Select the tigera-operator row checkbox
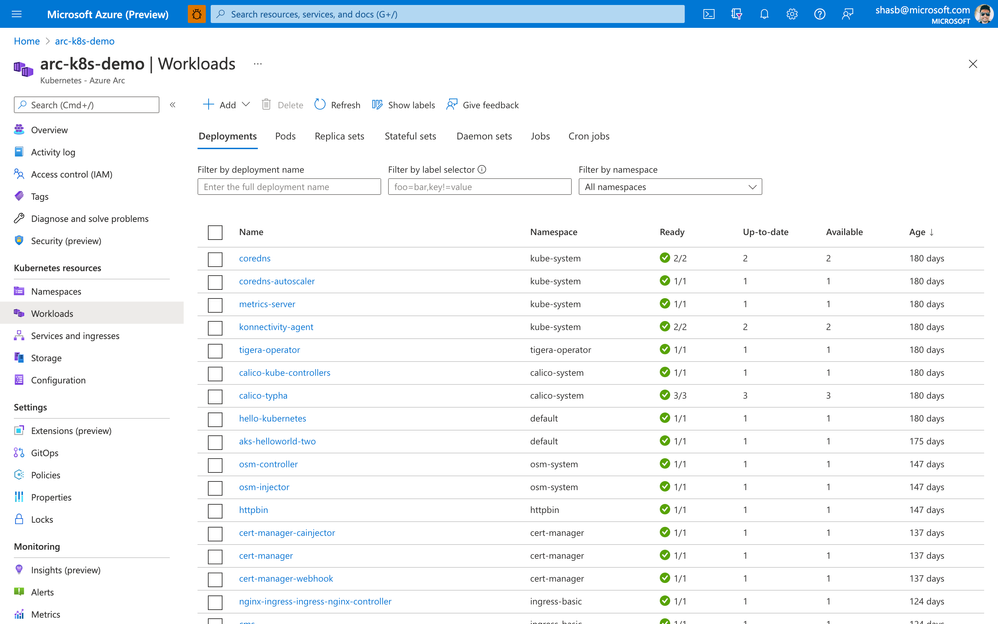998x624 pixels. click(x=215, y=351)
